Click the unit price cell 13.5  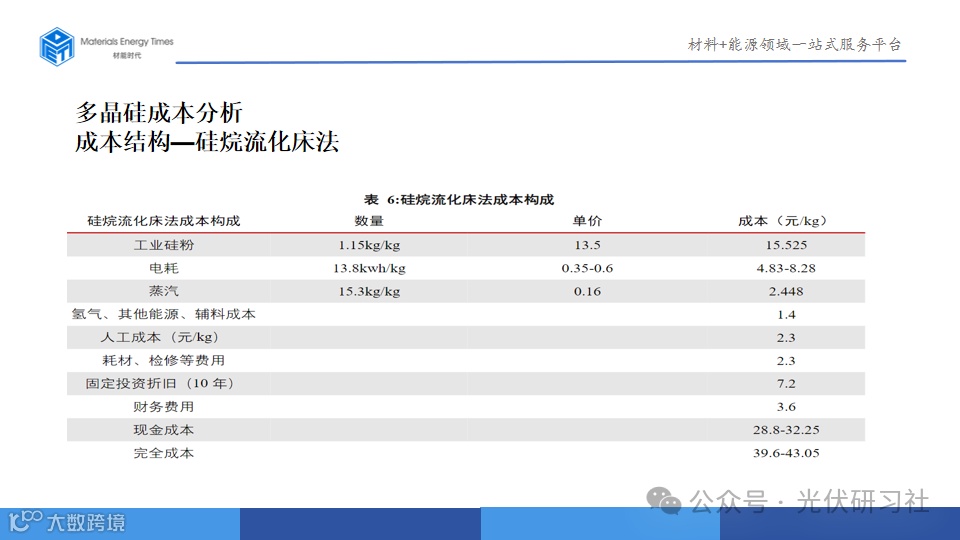tap(587, 245)
